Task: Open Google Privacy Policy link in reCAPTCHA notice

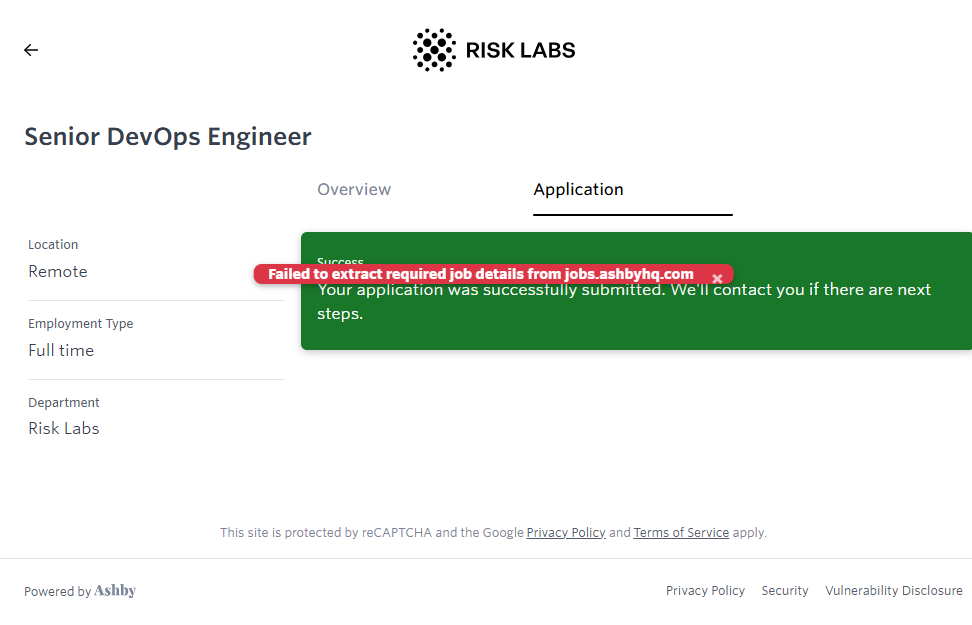Action: pyautogui.click(x=566, y=533)
